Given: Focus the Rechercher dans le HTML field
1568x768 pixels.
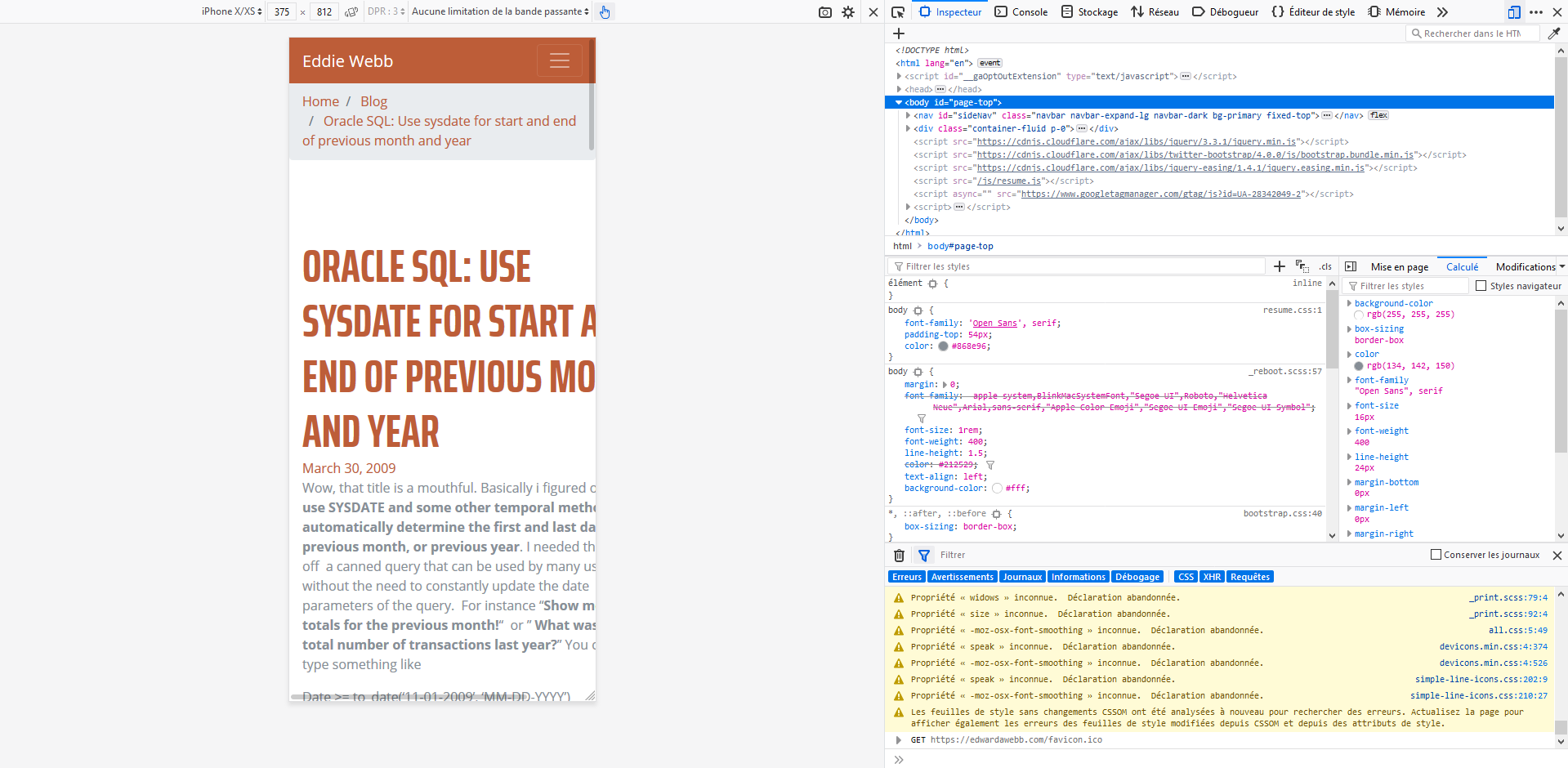Looking at the screenshot, I should tap(1472, 33).
